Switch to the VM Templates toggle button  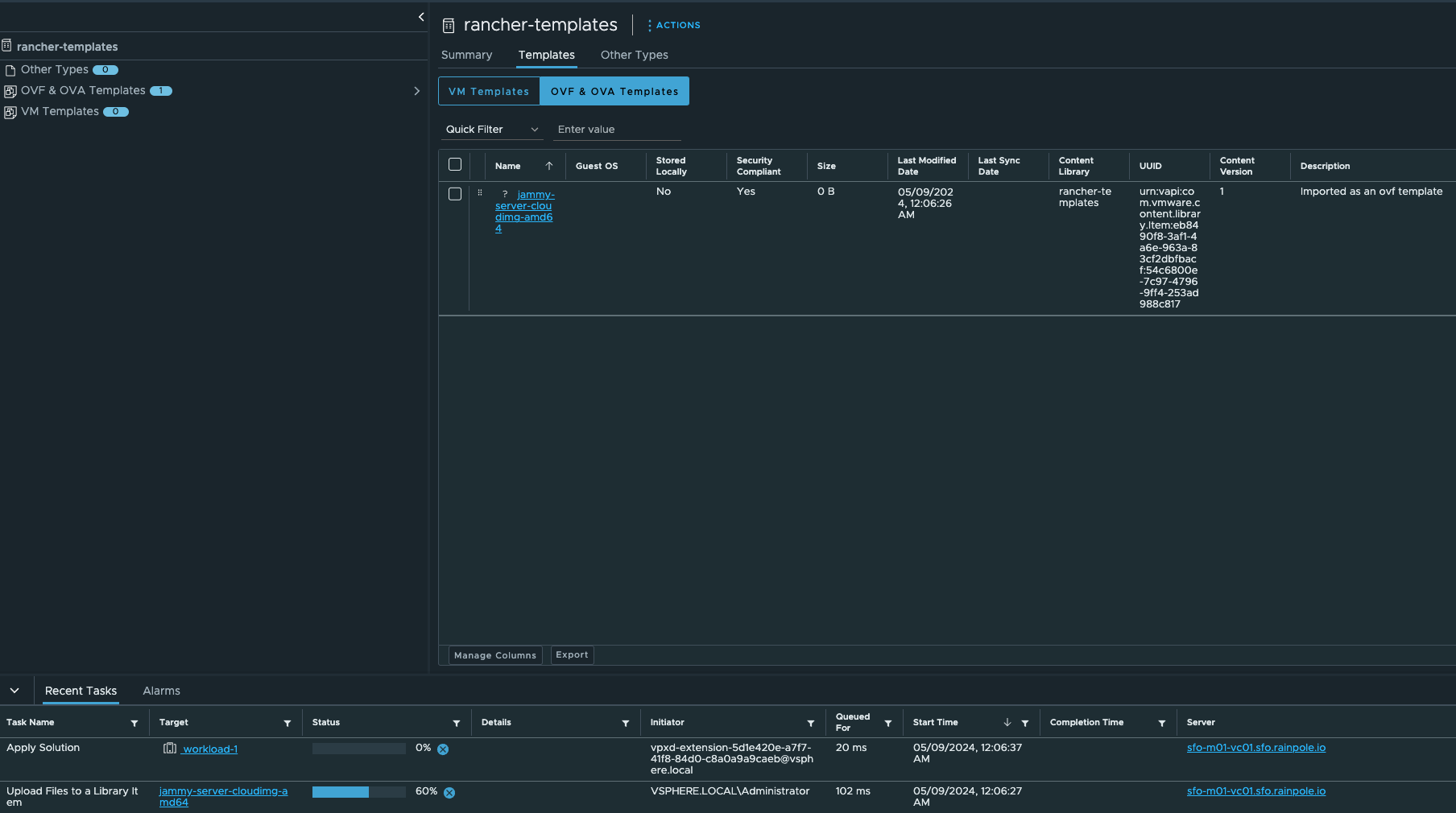(489, 91)
